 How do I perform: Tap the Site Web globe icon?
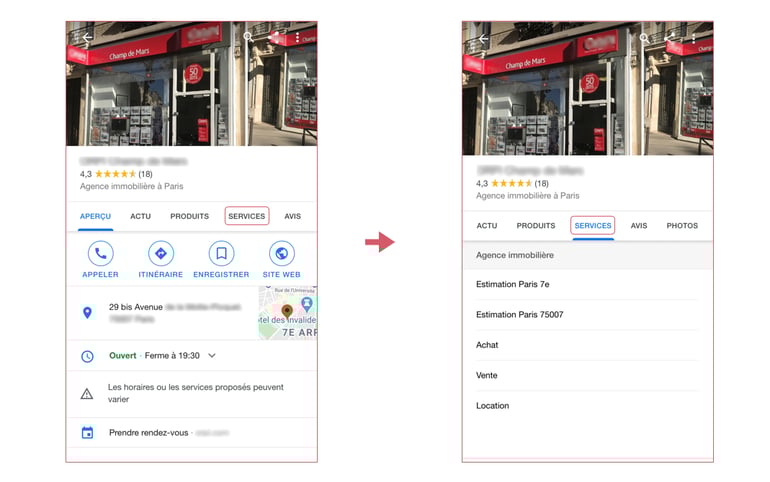coord(282,253)
